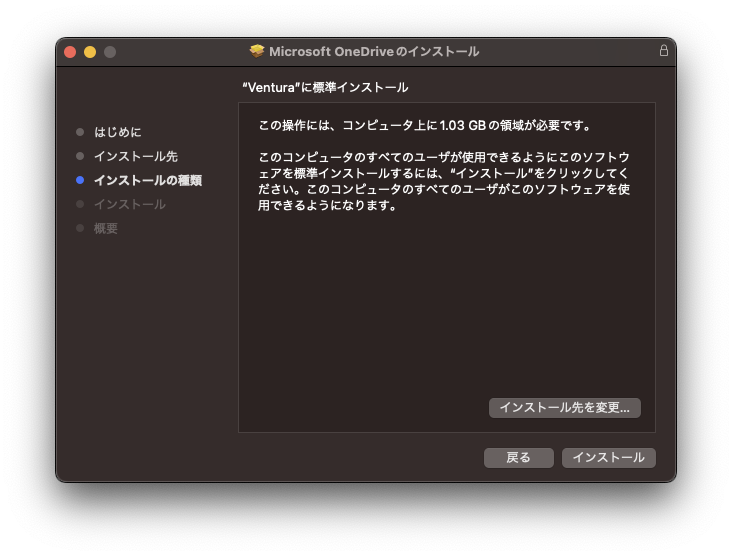Image resolution: width=732 pixels, height=556 pixels.
Task: Select the はじめに step in the sidebar
Action: click(118, 132)
